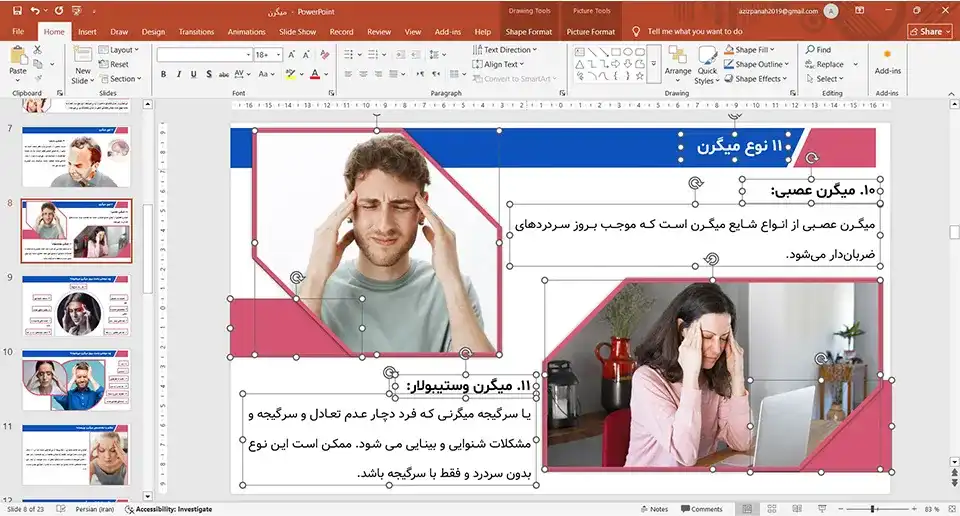Click the Copy icon in Clipboard group
Viewport: 960px width, 516px height.
(38, 64)
